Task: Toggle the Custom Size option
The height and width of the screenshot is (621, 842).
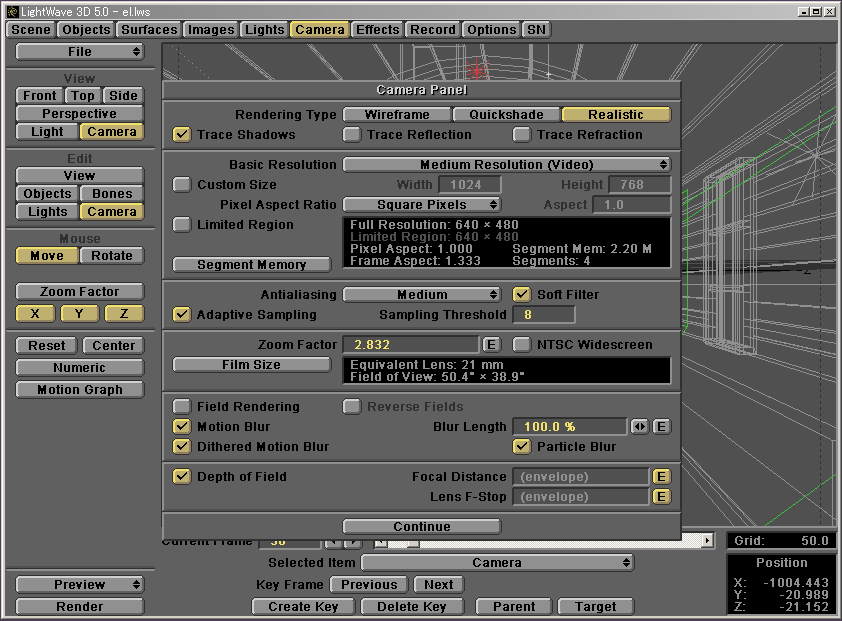Action: [182, 184]
